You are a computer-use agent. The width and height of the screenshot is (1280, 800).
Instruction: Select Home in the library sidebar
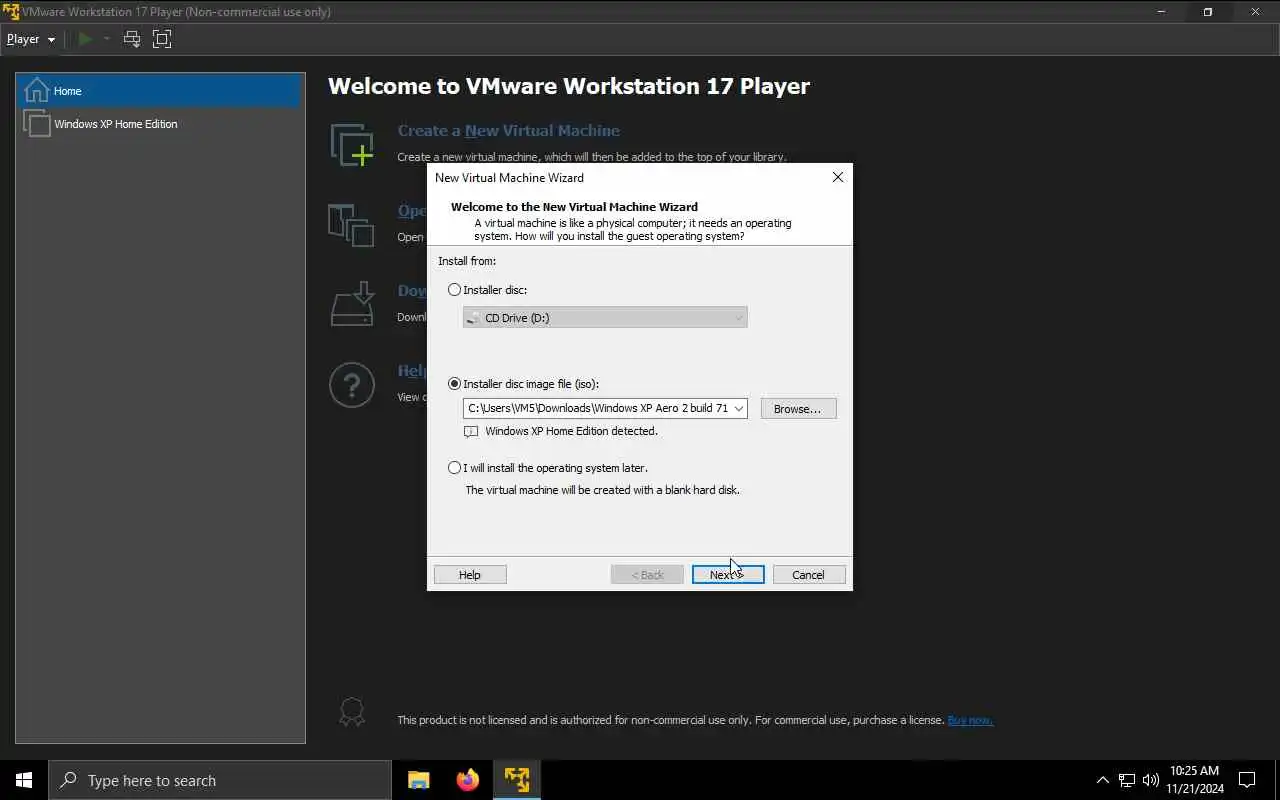pos(160,91)
